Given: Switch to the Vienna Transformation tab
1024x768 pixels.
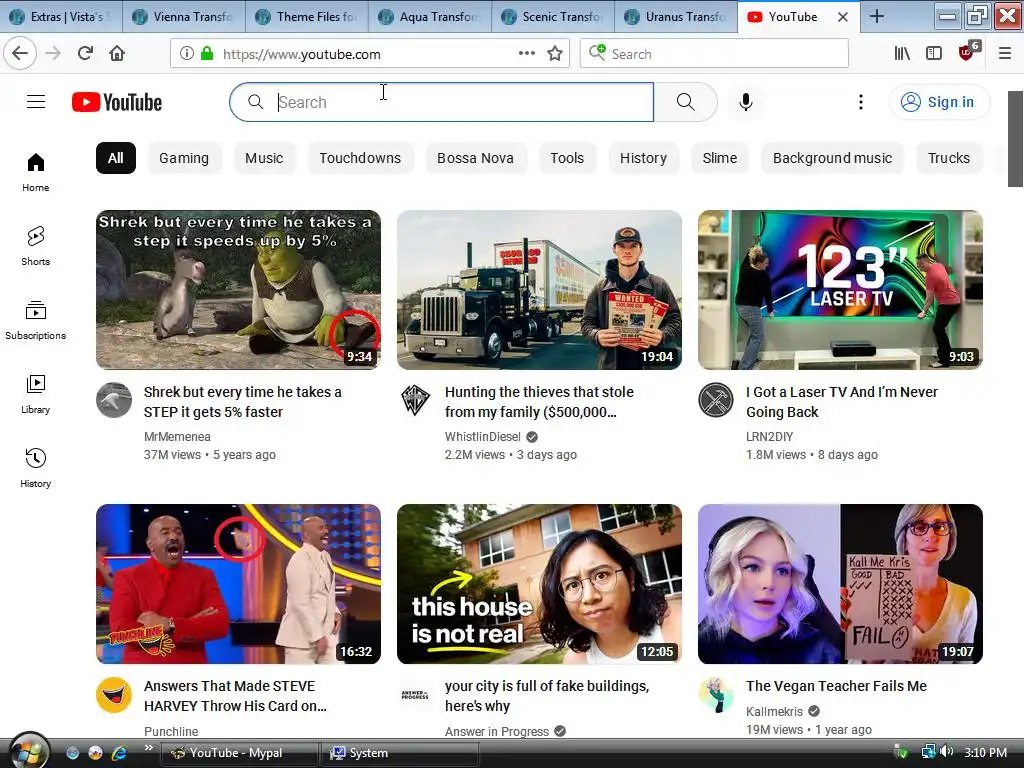Looking at the screenshot, I should tap(184, 17).
